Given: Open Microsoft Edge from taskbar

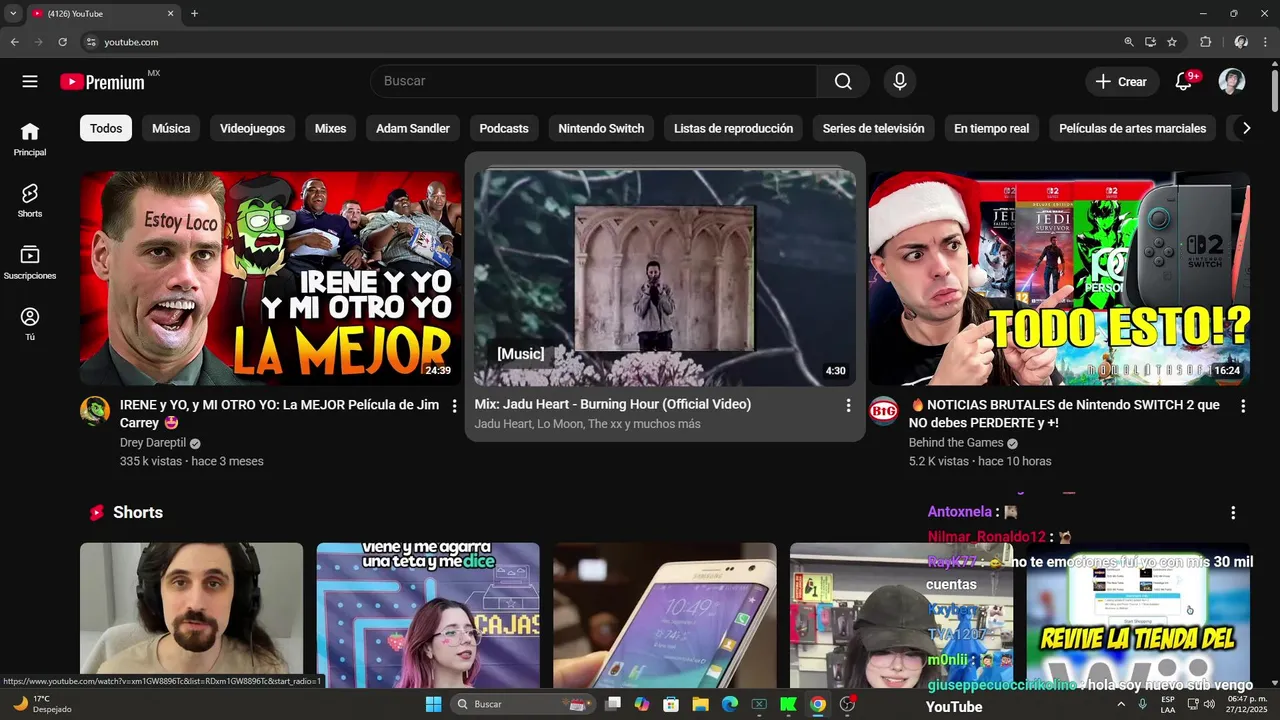Looking at the screenshot, I should click(730, 704).
